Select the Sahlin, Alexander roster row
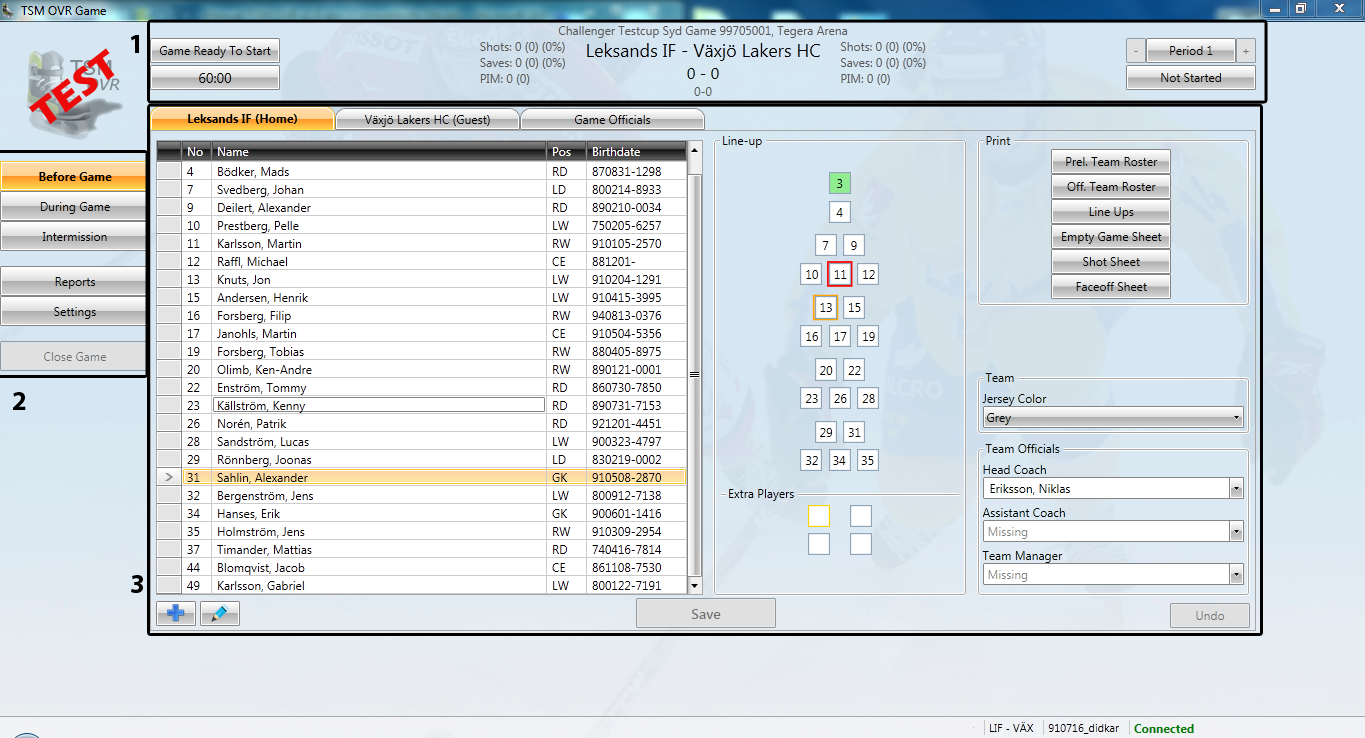The image size is (1365, 738). (x=422, y=478)
